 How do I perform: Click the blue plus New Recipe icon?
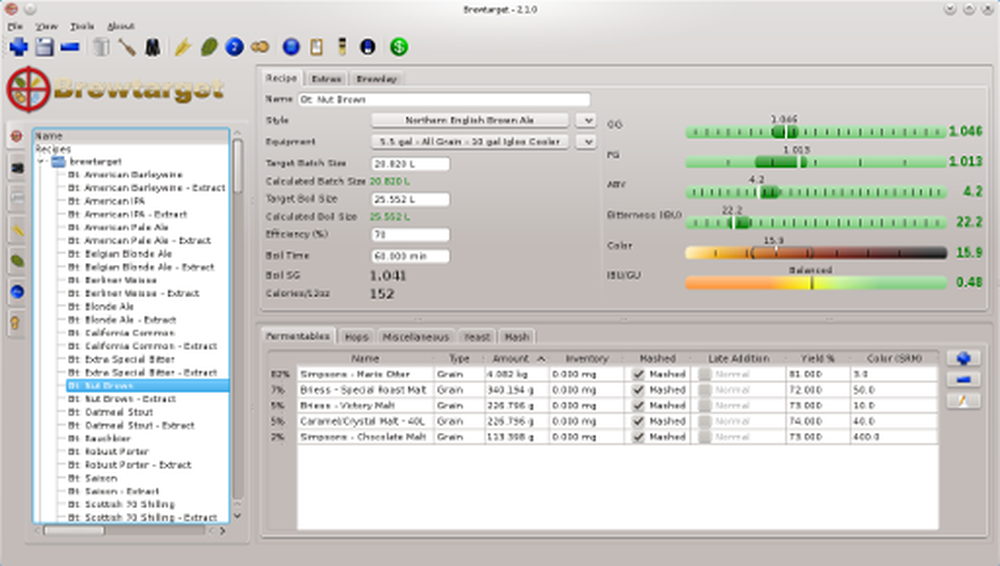(18, 47)
